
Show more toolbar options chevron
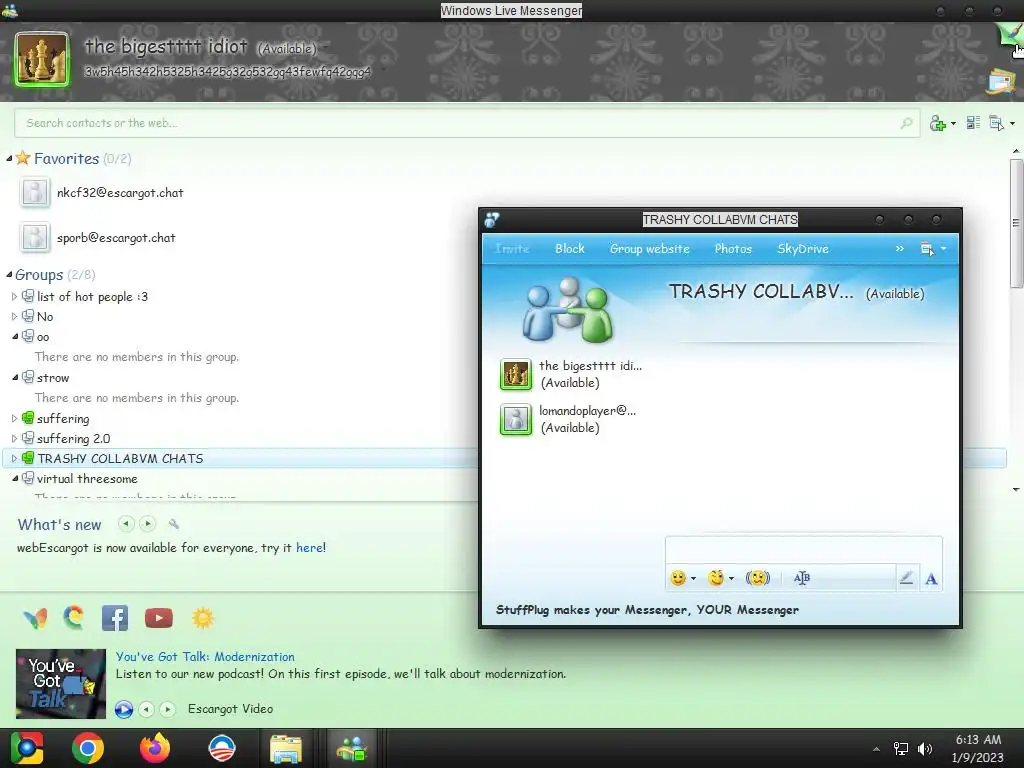click(900, 249)
